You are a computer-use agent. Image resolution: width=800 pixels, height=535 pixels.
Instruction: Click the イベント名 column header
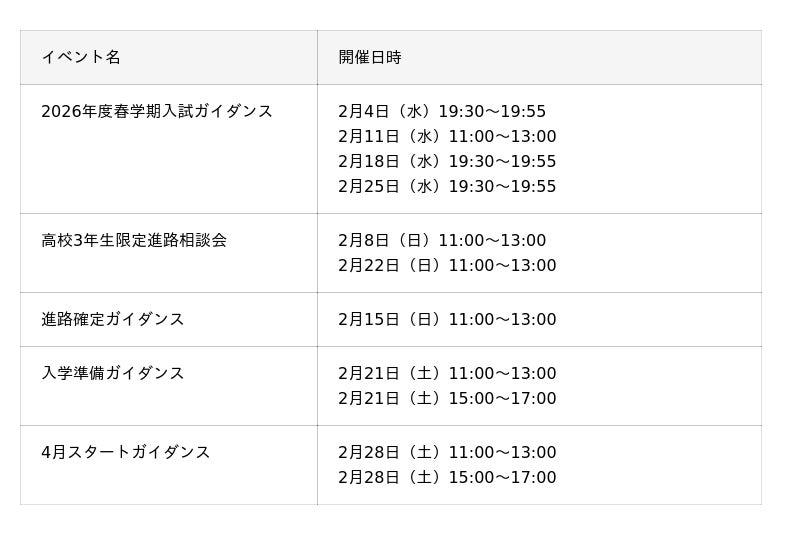(x=81, y=57)
